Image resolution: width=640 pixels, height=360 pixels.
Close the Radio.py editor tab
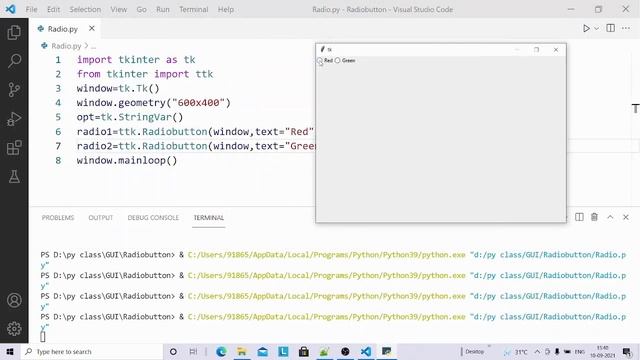pos(92,28)
